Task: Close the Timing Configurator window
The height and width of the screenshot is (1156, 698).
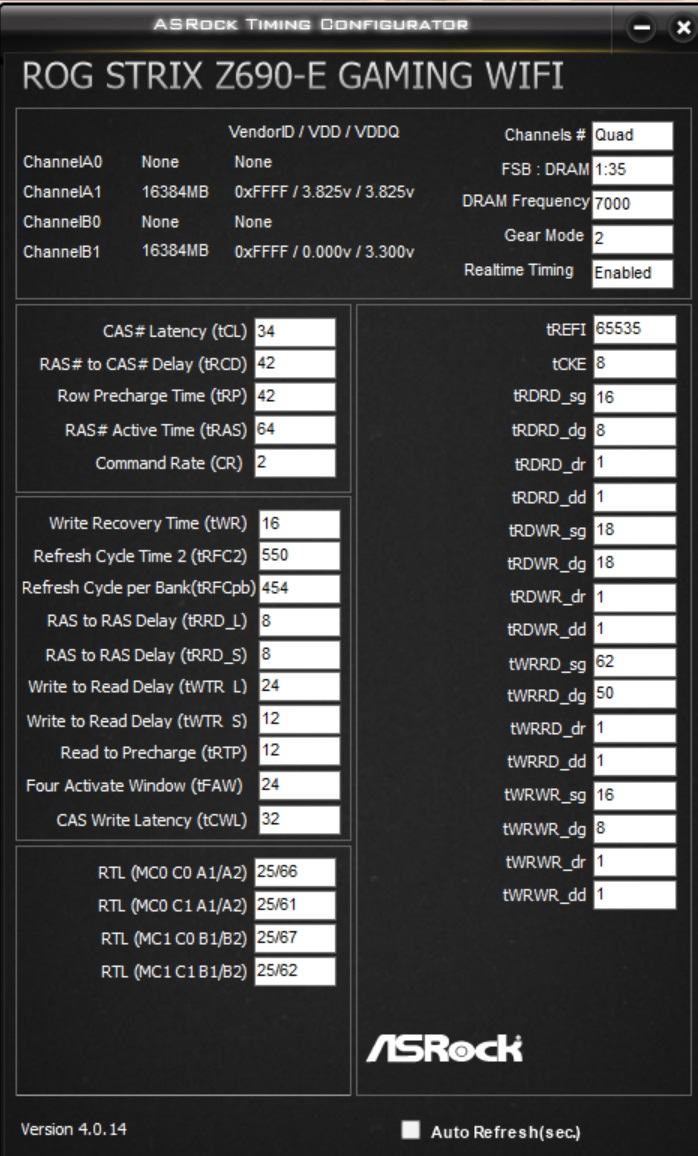Action: (x=683, y=28)
